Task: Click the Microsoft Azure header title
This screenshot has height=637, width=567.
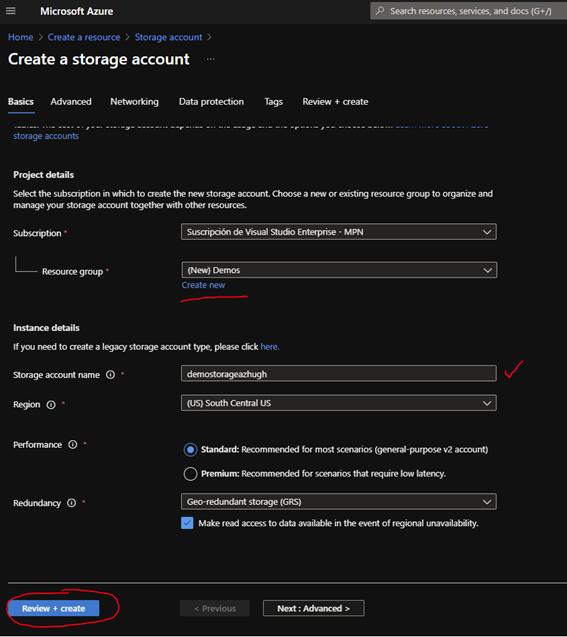Action: tap(77, 11)
